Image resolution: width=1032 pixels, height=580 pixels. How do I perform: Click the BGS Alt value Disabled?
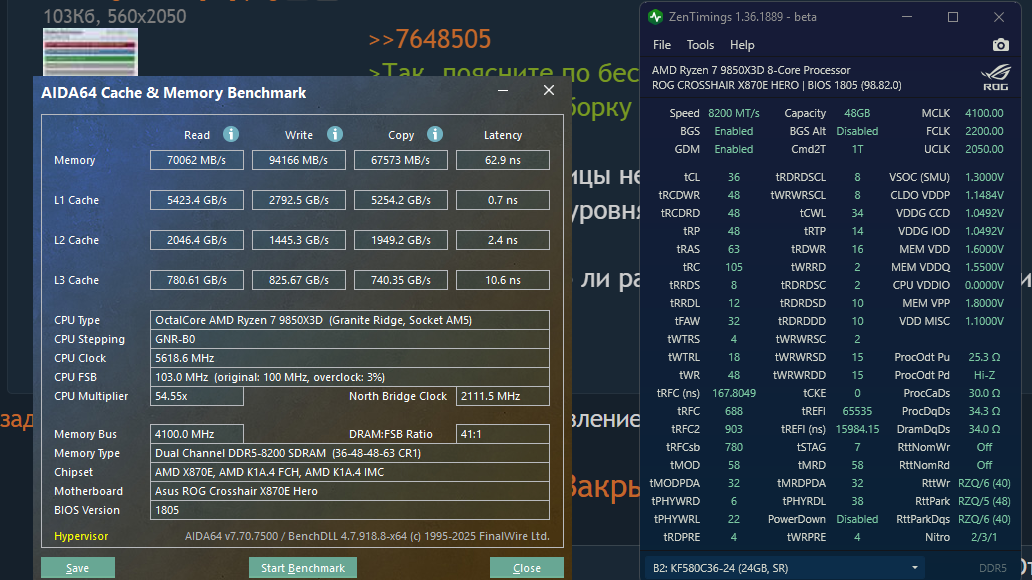[x=857, y=131]
